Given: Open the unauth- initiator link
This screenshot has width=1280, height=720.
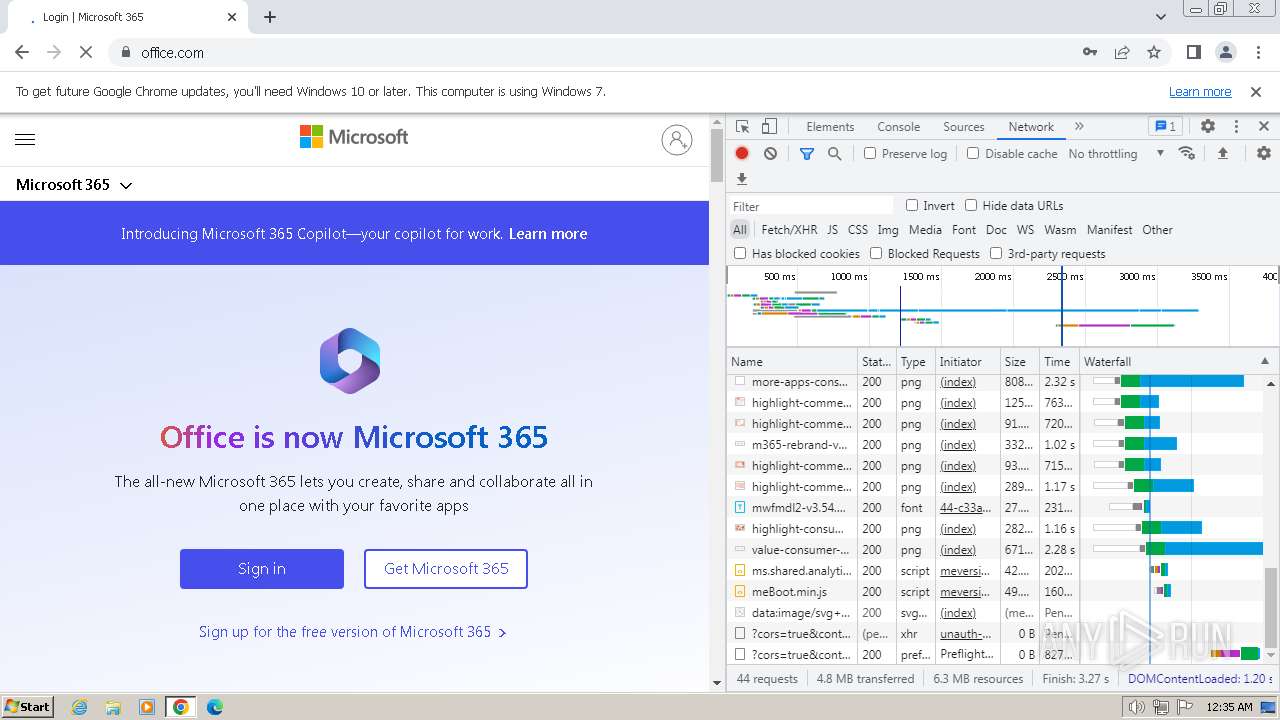Looking at the screenshot, I should coord(964,634).
